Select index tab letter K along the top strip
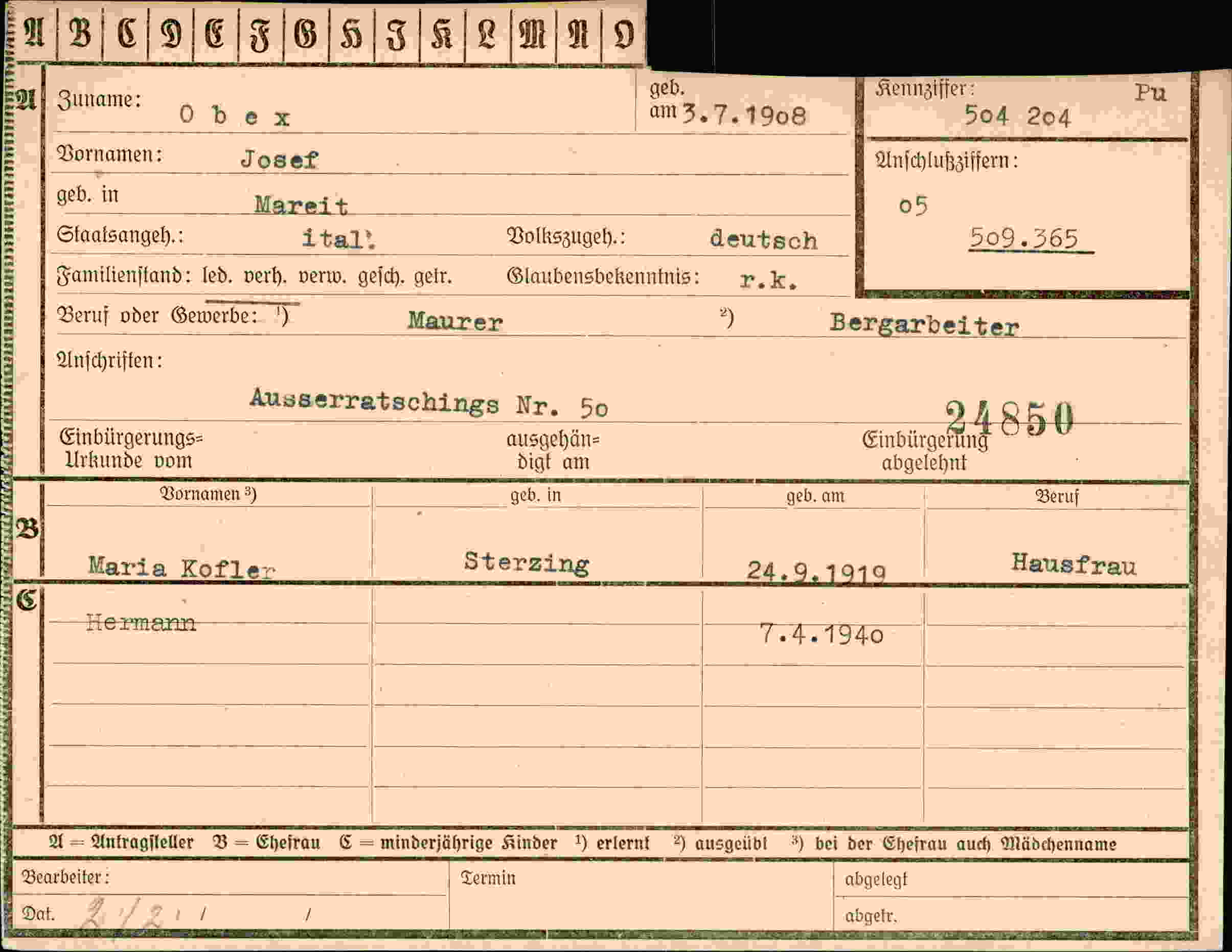 tap(442, 33)
